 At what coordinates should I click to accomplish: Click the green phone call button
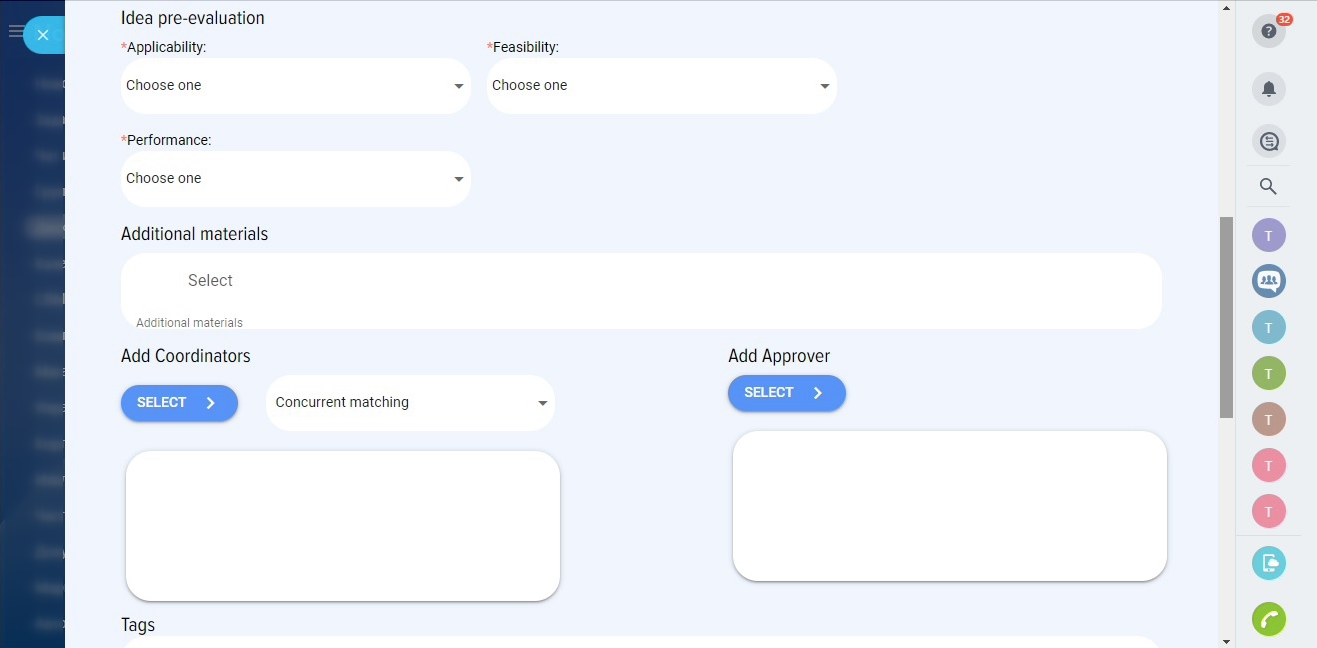click(x=1268, y=619)
